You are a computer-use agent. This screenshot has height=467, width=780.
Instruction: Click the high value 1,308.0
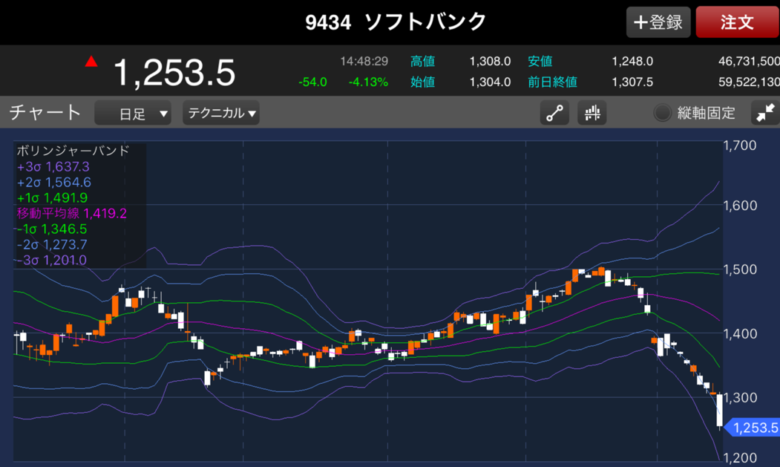pyautogui.click(x=490, y=61)
